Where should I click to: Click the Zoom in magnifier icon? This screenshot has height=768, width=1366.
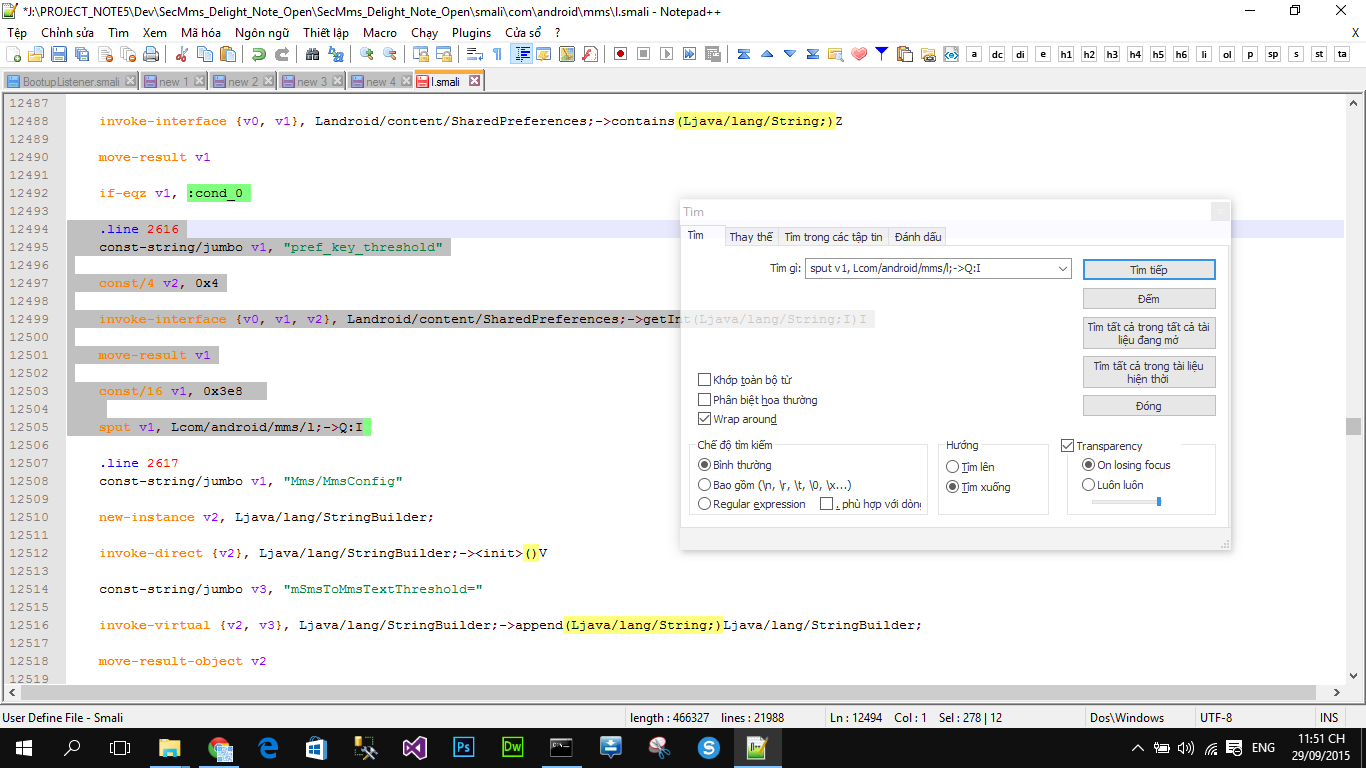(367, 54)
